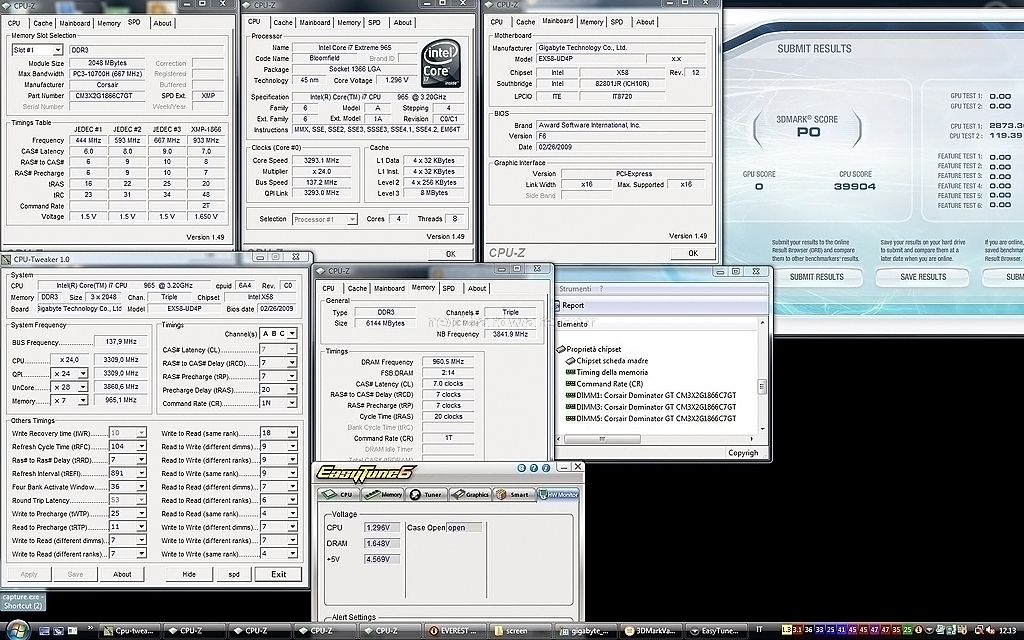Open the EasyTune taskbar button
This screenshot has height=640, width=1024.
tap(714, 631)
